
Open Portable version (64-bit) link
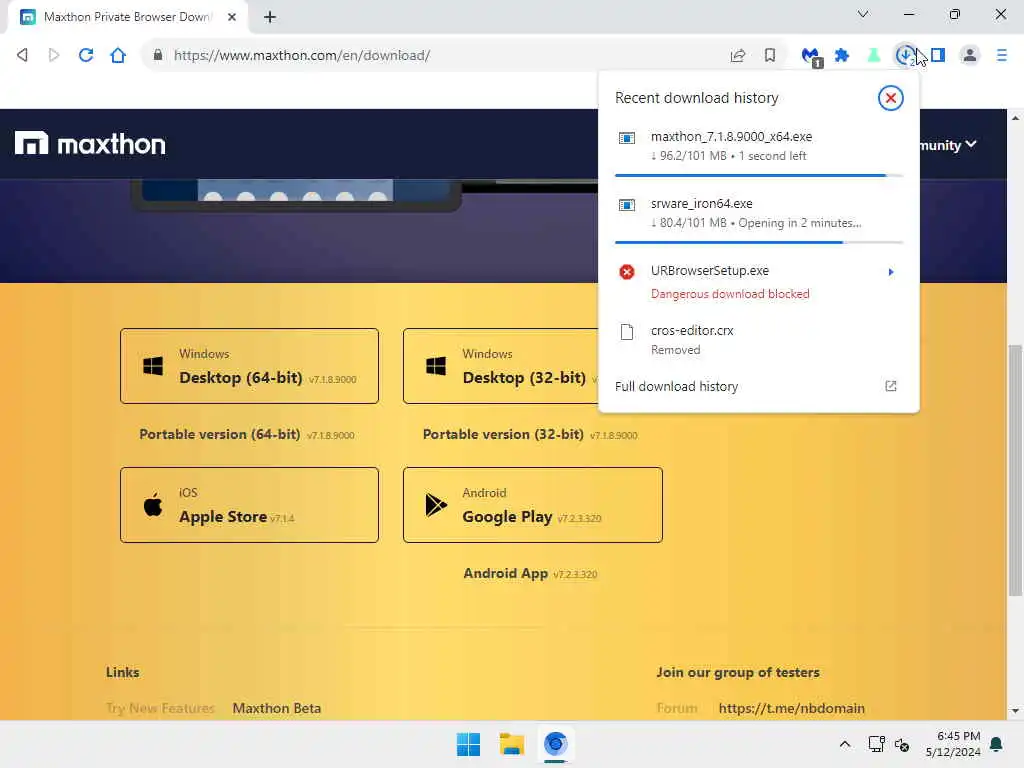(x=247, y=434)
